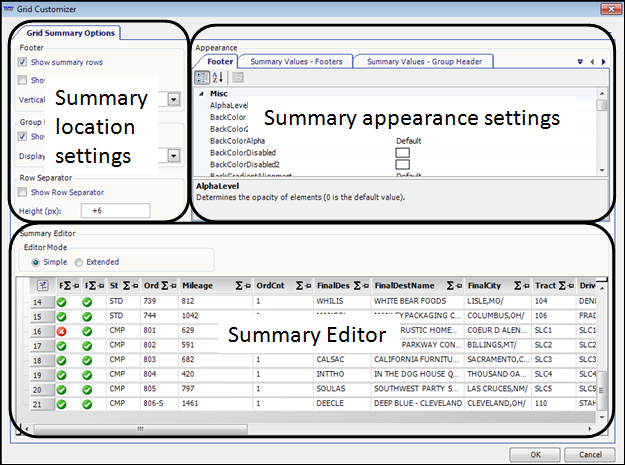Select the Extended editor mode radio button
Screen dimensions: 625x465
[x=80, y=262]
